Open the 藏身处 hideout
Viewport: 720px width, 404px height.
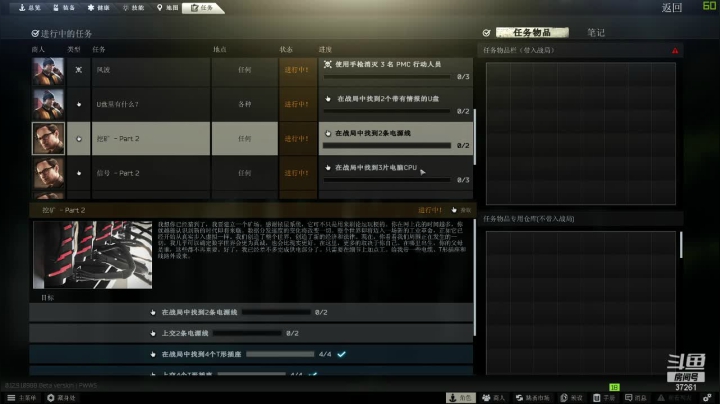point(61,398)
